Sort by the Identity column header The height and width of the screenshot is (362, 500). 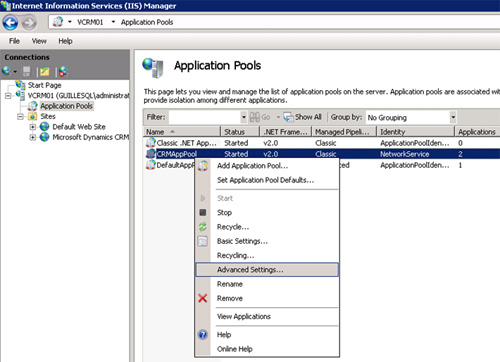[416, 132]
